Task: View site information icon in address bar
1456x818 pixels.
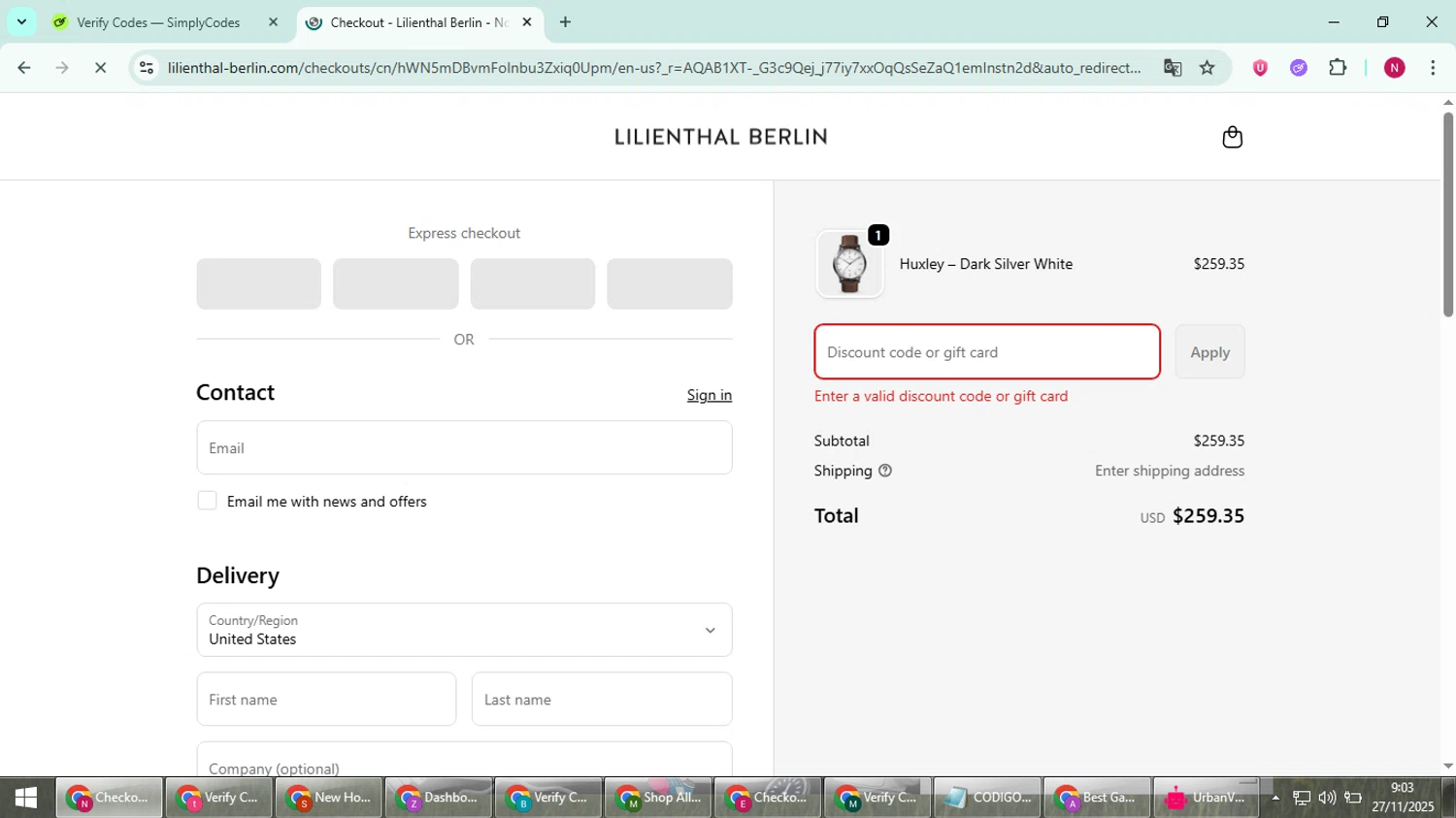Action: (x=147, y=68)
